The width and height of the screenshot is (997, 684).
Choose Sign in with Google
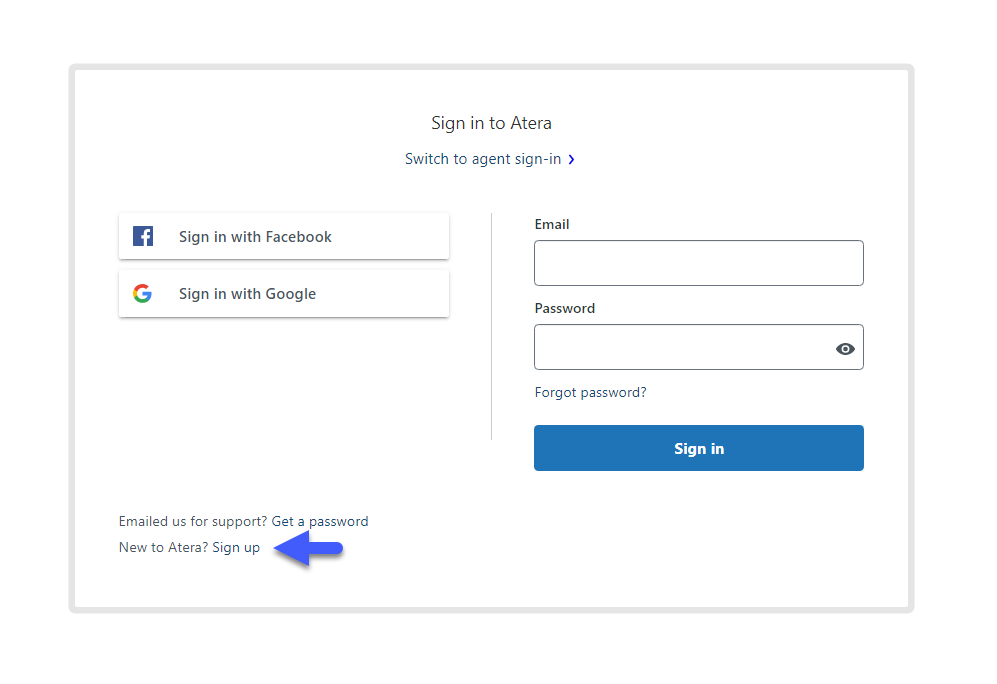[x=284, y=293]
